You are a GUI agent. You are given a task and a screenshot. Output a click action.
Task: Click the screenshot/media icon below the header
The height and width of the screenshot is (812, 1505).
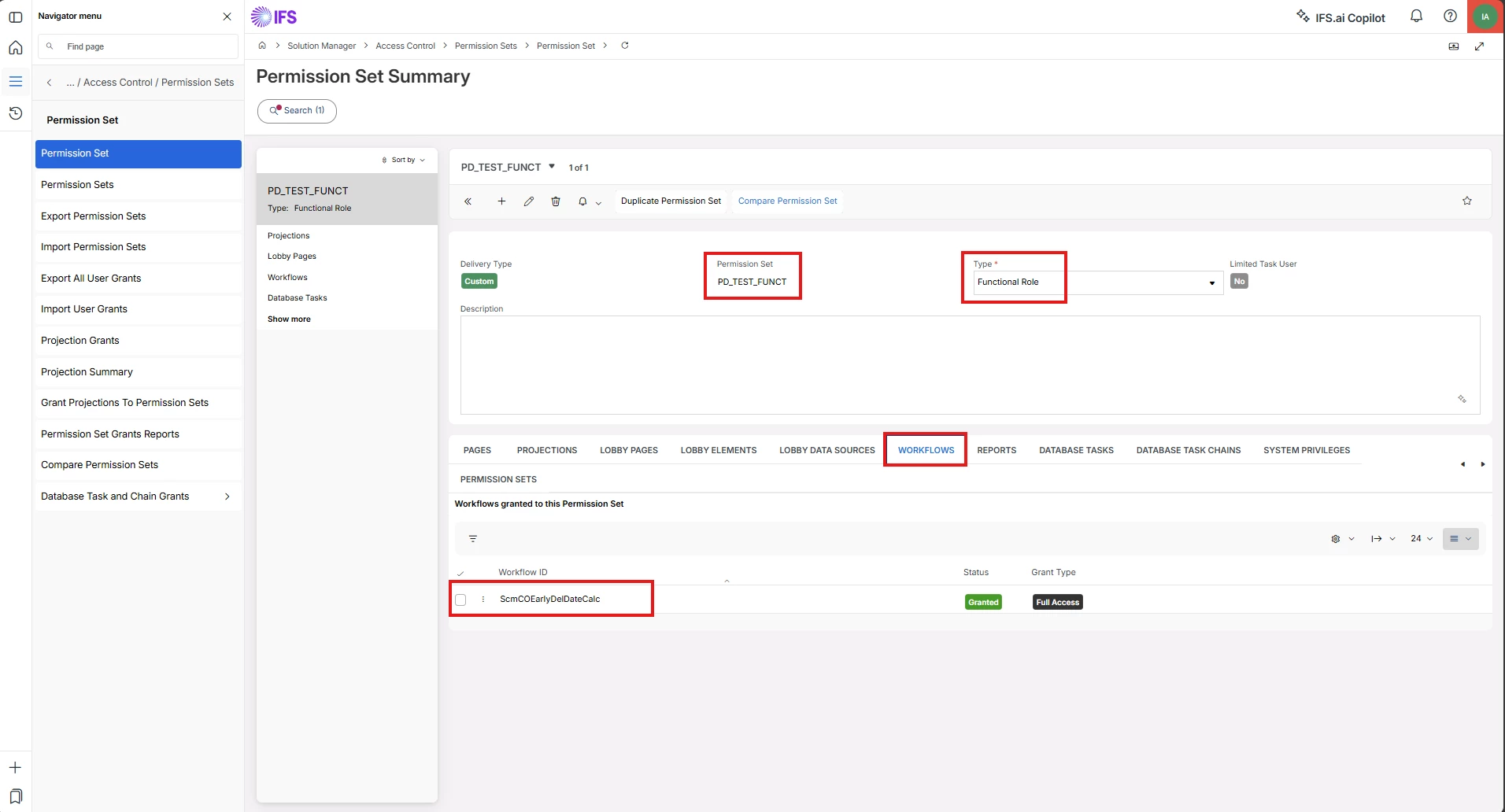pos(1454,46)
